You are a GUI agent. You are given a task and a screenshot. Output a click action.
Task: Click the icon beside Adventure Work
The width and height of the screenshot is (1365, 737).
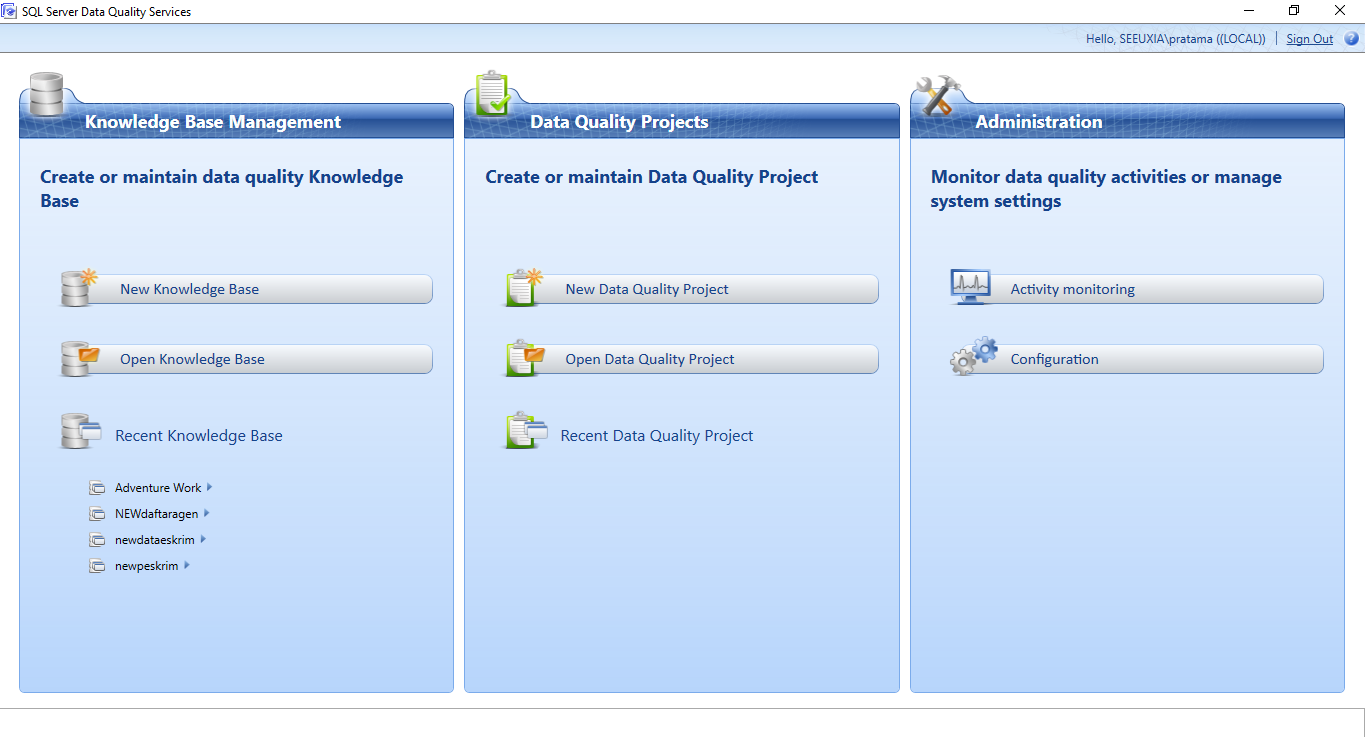pyautogui.click(x=97, y=488)
